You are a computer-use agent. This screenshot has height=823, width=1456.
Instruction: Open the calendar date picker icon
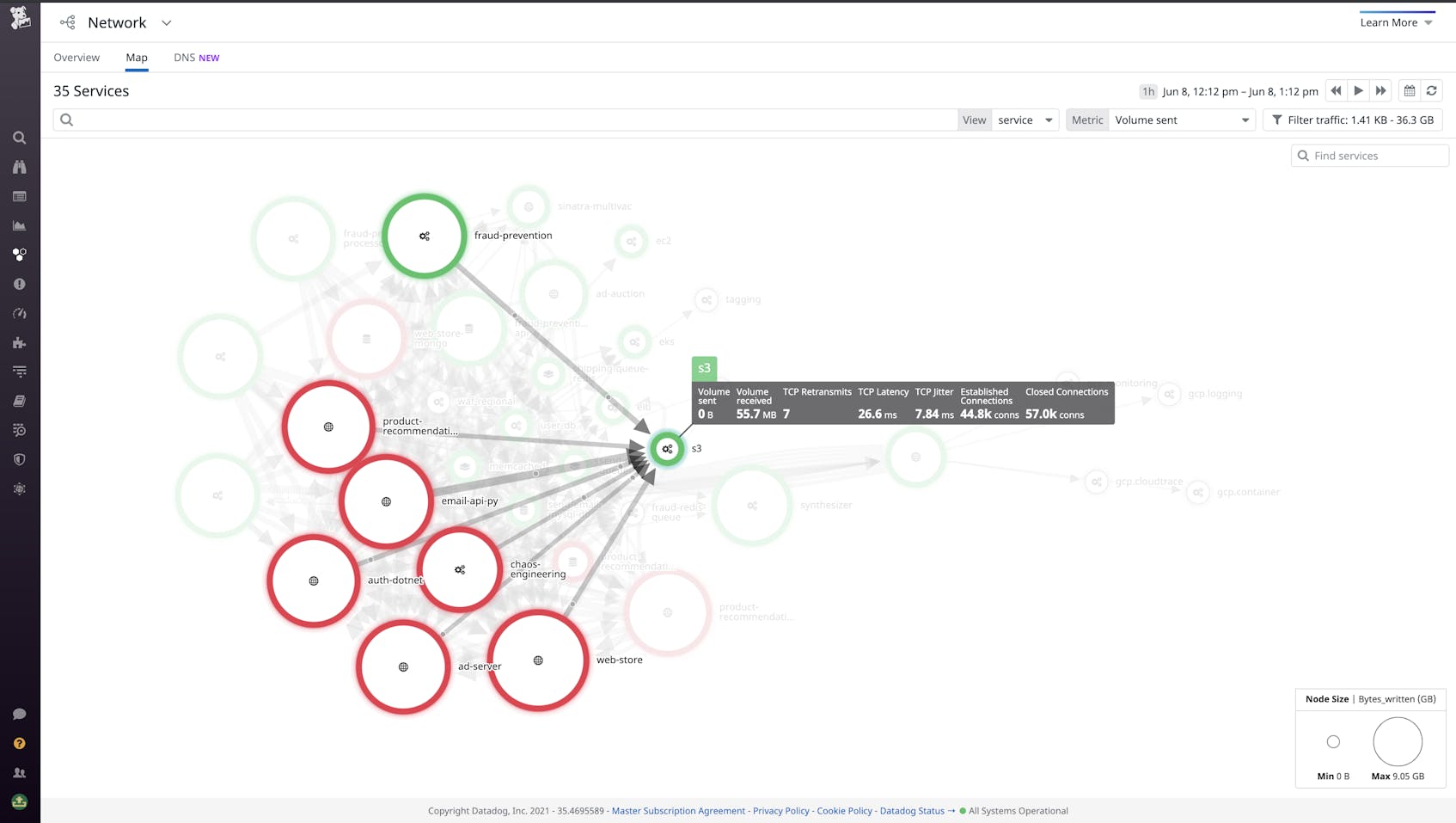(1409, 91)
